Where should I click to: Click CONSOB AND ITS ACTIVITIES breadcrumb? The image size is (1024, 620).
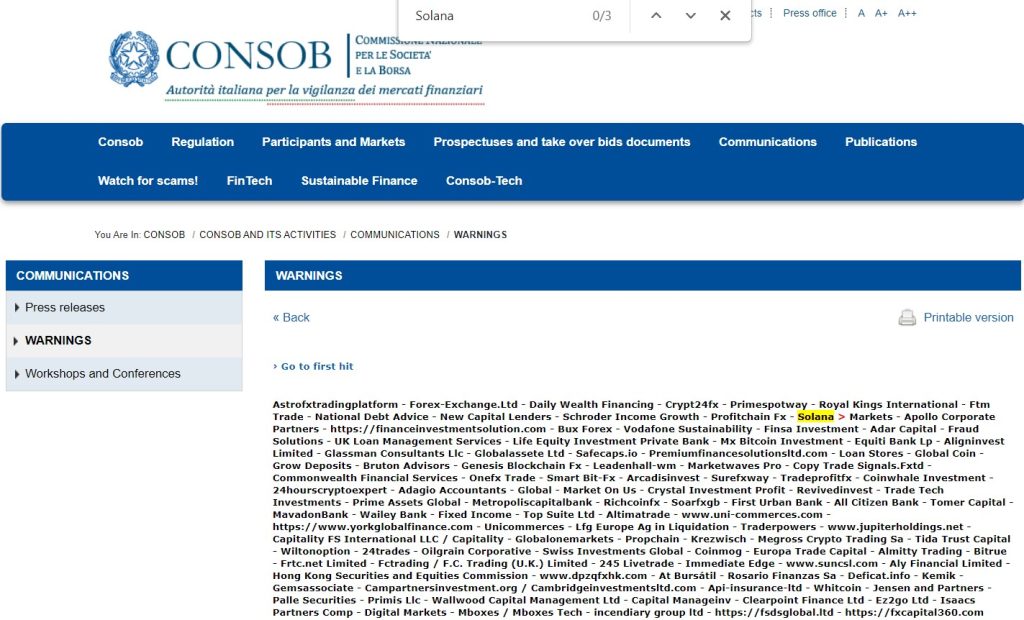268,235
